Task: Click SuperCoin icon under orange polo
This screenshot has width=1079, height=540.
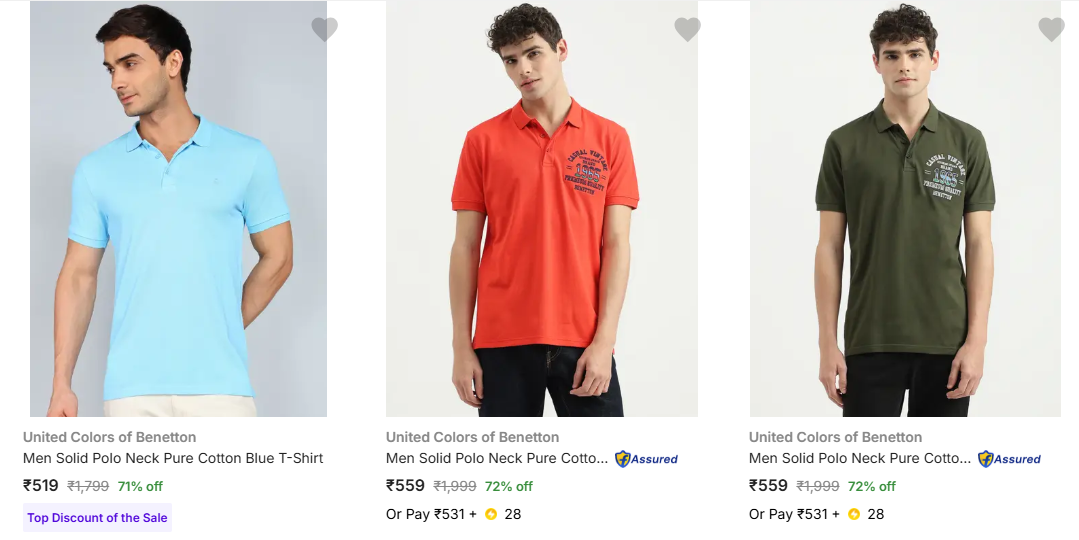Action: coord(491,514)
